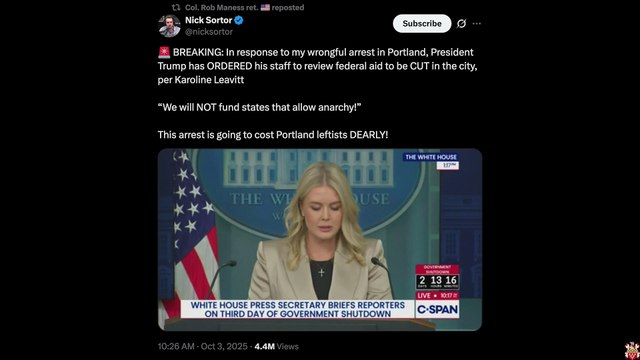View the 4.4M Views analytics
Screen dimensions: 640x360
coord(276,347)
